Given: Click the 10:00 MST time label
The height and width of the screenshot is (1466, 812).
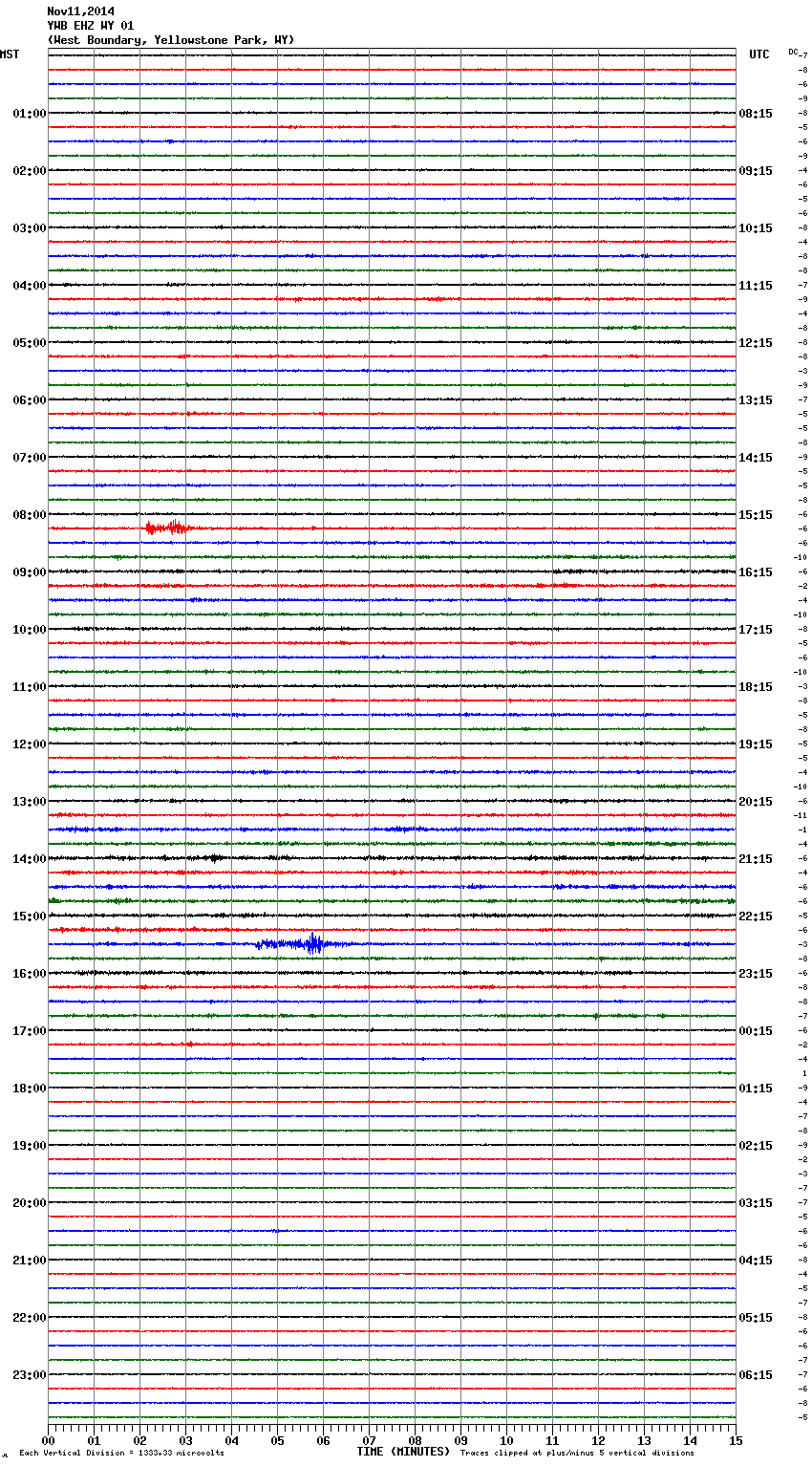Looking at the screenshot, I should pyautogui.click(x=30, y=630).
